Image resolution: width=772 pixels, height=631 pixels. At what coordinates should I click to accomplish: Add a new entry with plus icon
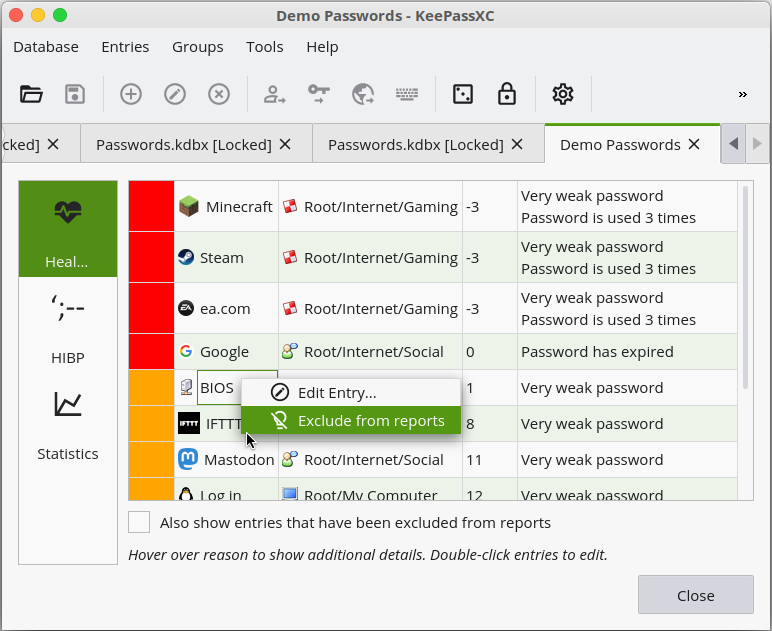[x=131, y=94]
